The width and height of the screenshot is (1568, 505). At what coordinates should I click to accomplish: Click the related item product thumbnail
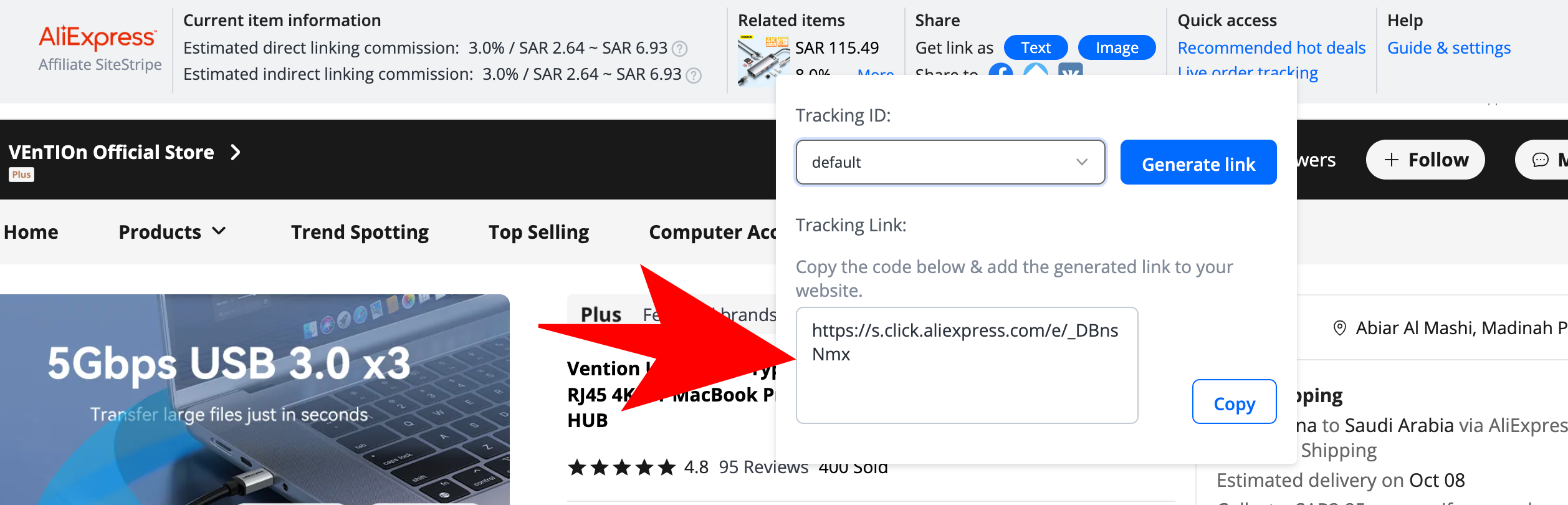pos(763,61)
